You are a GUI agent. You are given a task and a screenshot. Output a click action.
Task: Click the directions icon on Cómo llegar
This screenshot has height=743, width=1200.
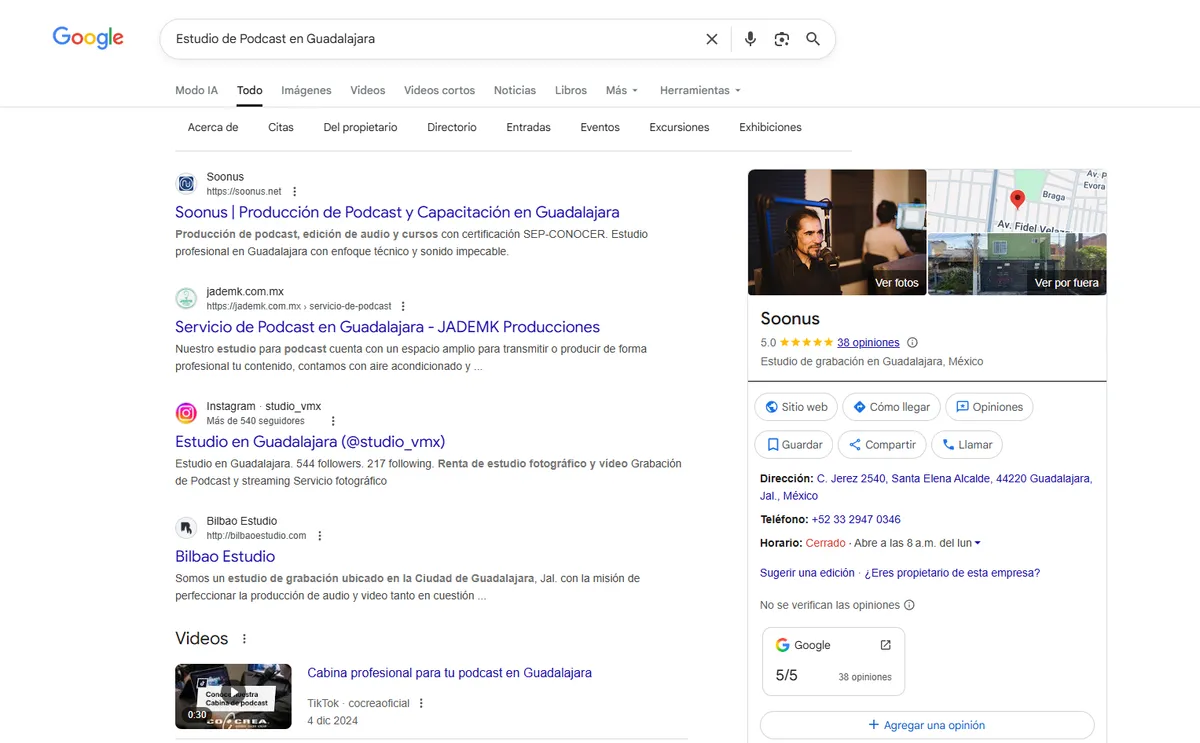(861, 406)
